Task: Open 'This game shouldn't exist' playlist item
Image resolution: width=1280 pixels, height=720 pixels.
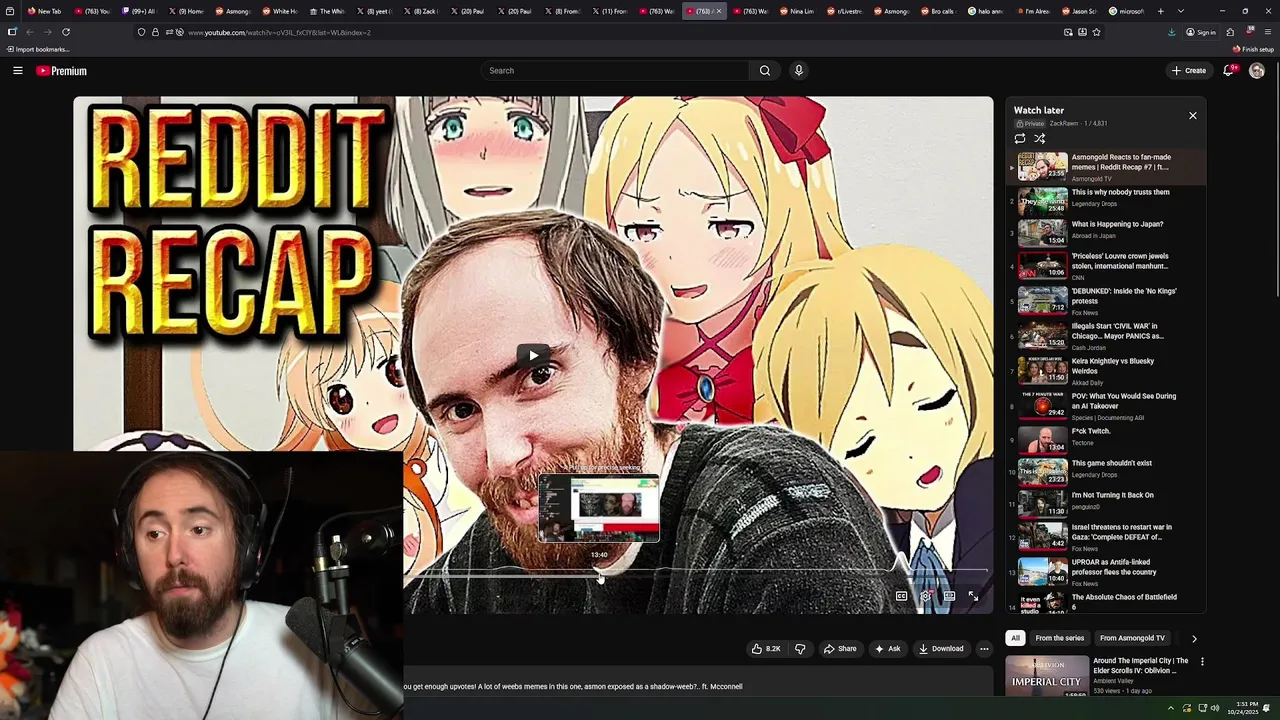Action: pyautogui.click(x=1107, y=472)
